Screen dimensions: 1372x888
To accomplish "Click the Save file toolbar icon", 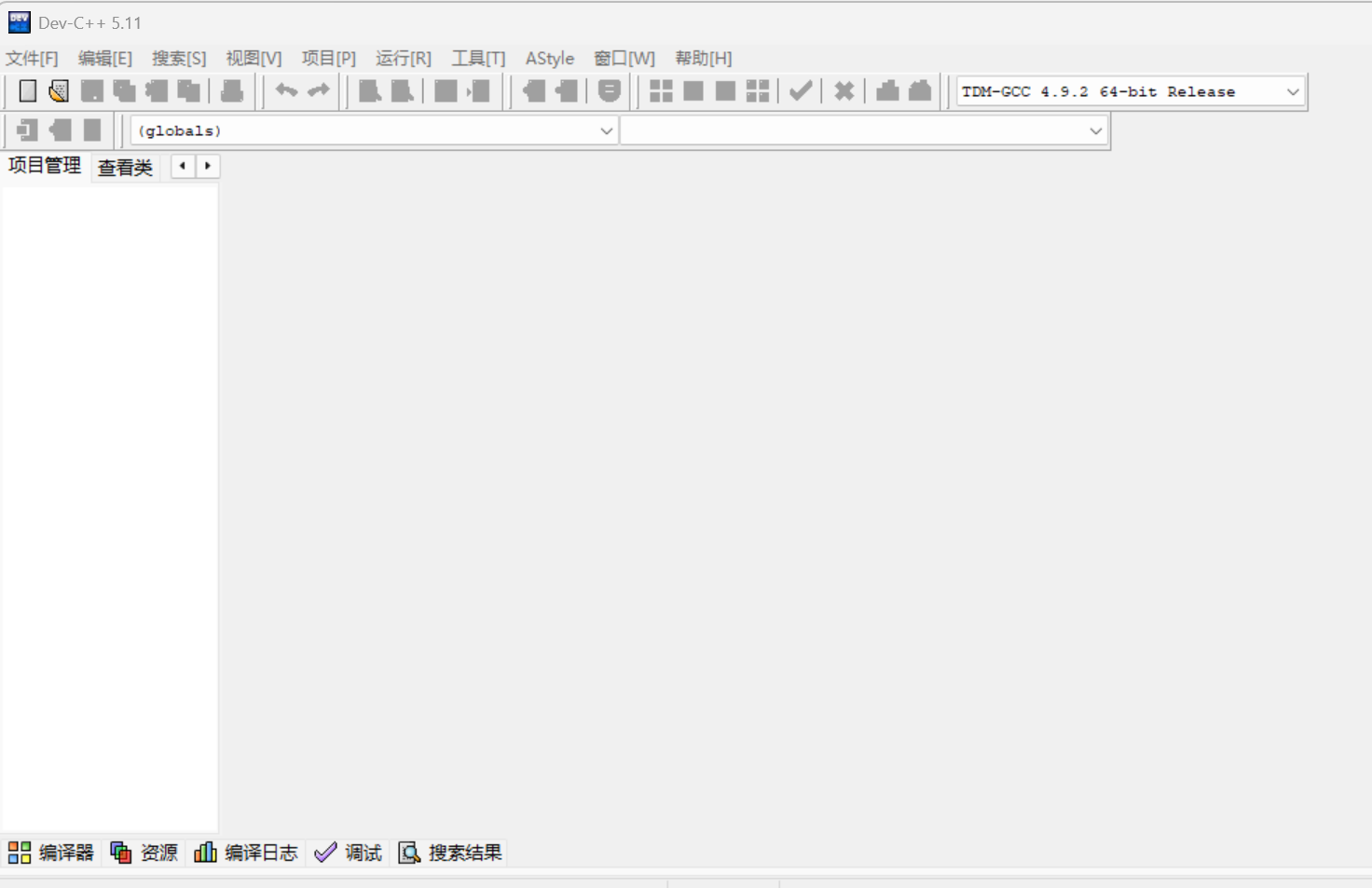I will [92, 91].
